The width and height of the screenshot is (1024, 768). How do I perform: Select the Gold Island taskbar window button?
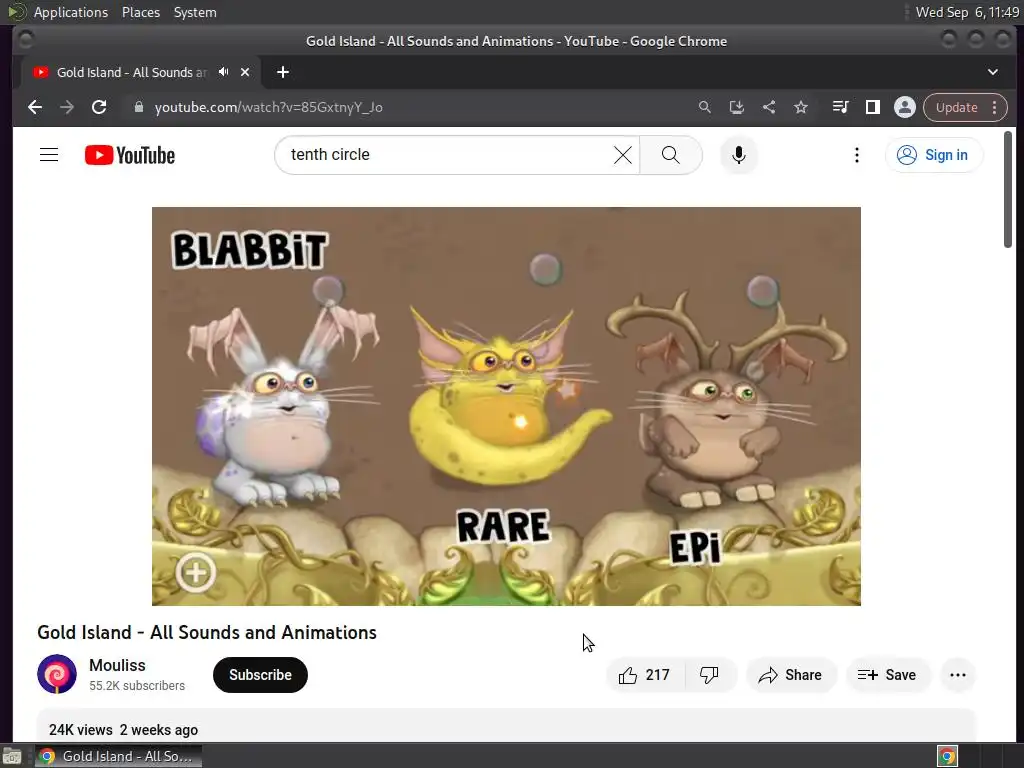pyautogui.click(x=118, y=756)
